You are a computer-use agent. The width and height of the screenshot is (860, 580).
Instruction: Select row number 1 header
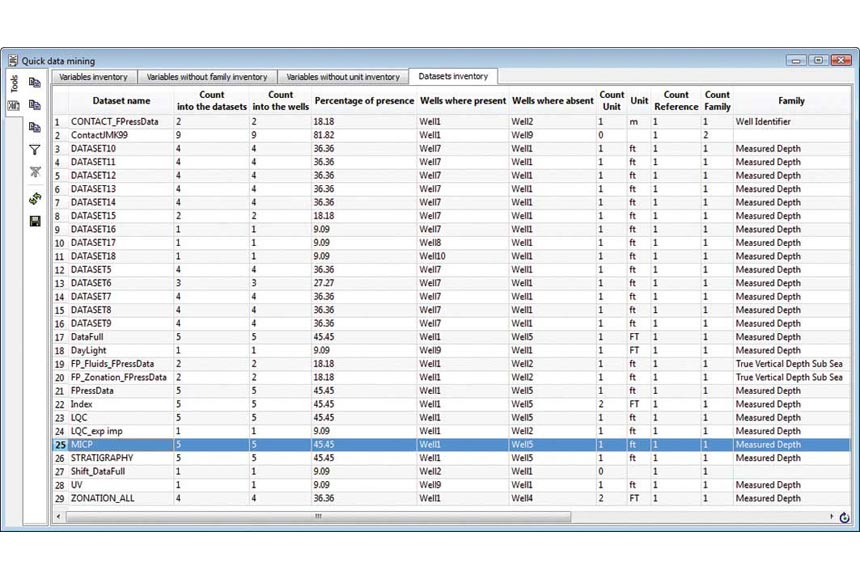[60, 122]
